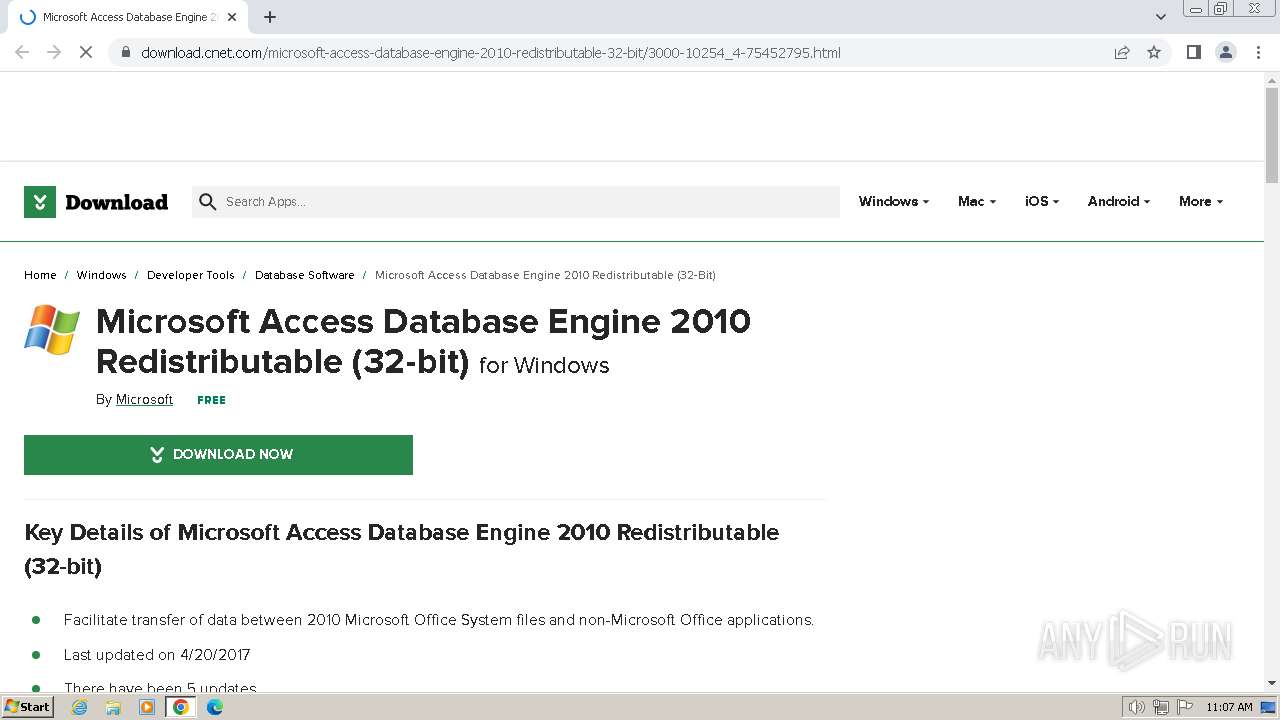This screenshot has width=1280, height=720.
Task: Open the Chrome three-dot menu
Action: point(1258,52)
